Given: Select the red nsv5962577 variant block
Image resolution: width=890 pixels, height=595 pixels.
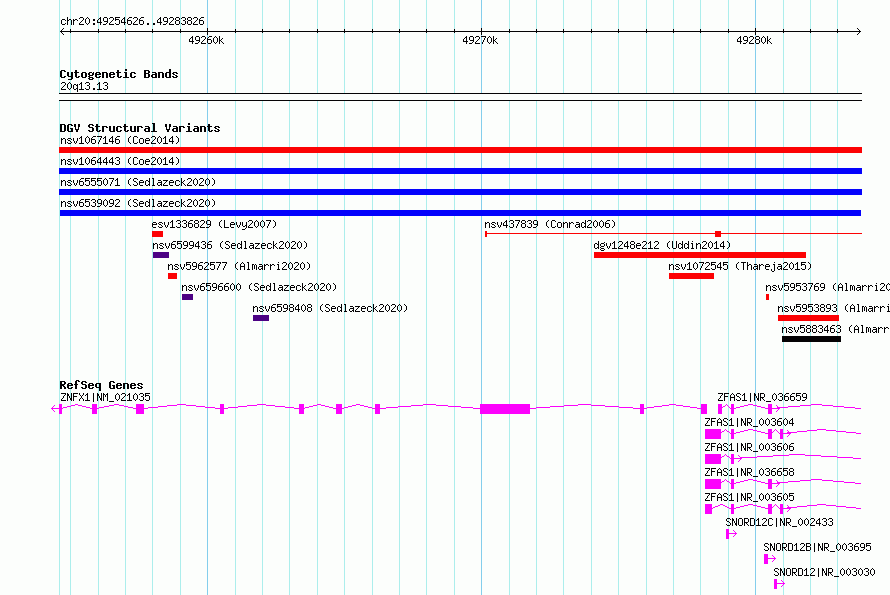Looking at the screenshot, I should pos(173,276).
